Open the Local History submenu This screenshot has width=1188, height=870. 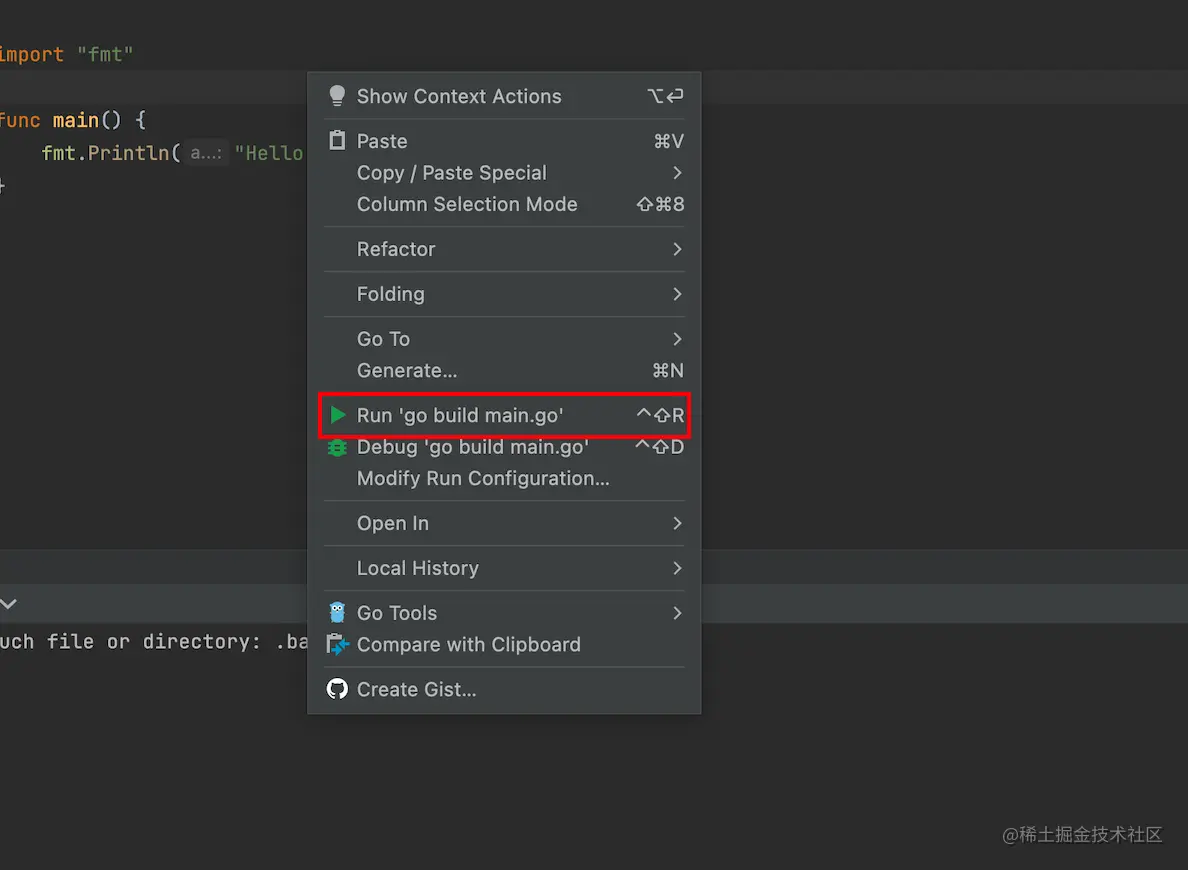click(417, 568)
